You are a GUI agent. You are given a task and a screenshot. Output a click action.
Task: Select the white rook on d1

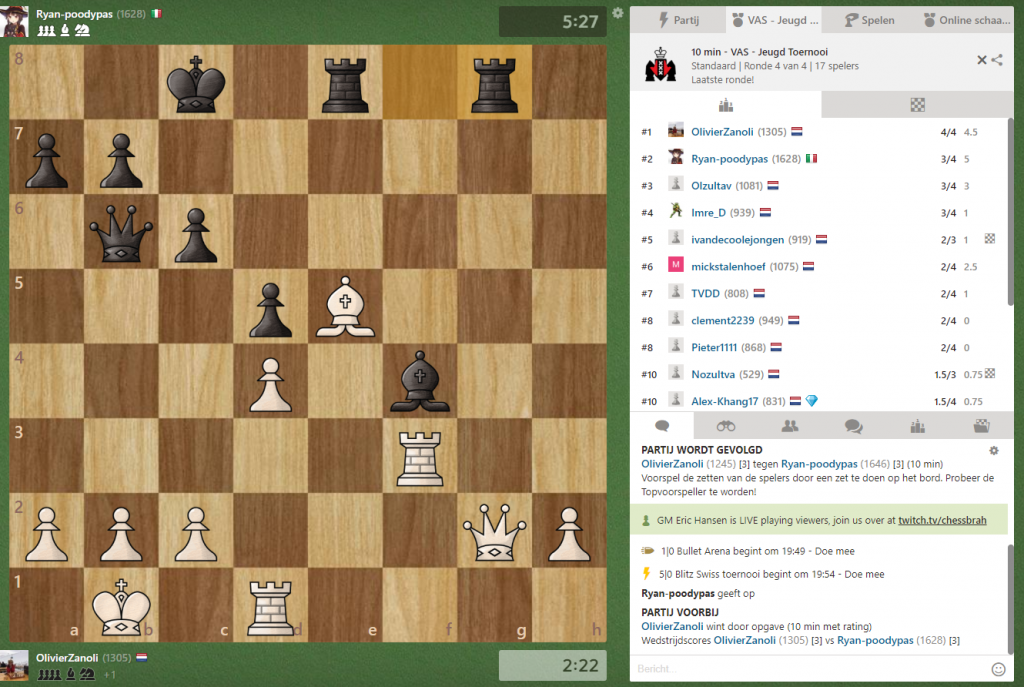click(x=270, y=607)
